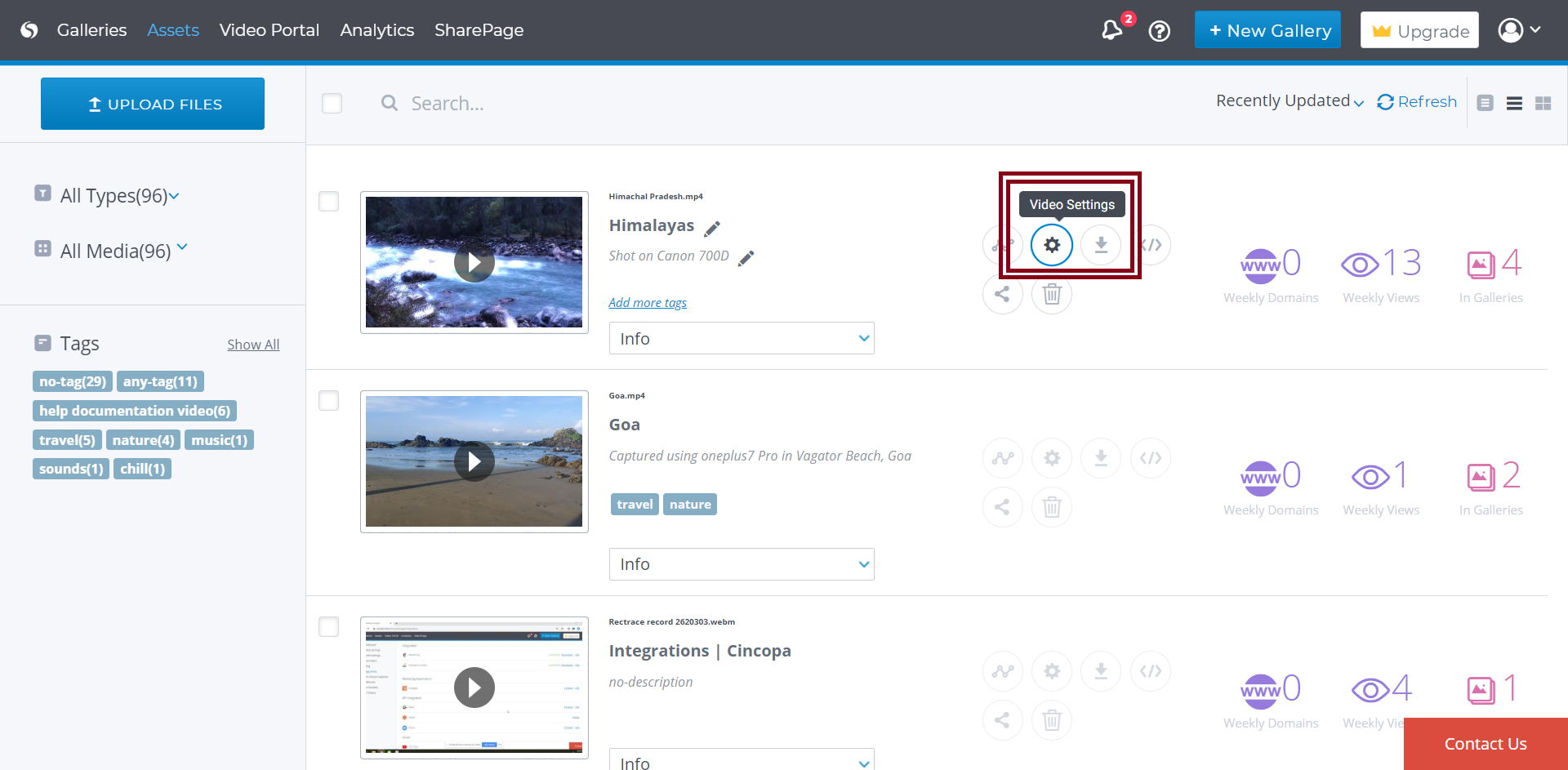Open Video Settings gear for Himalayas
The image size is (1568, 770).
[x=1051, y=245]
